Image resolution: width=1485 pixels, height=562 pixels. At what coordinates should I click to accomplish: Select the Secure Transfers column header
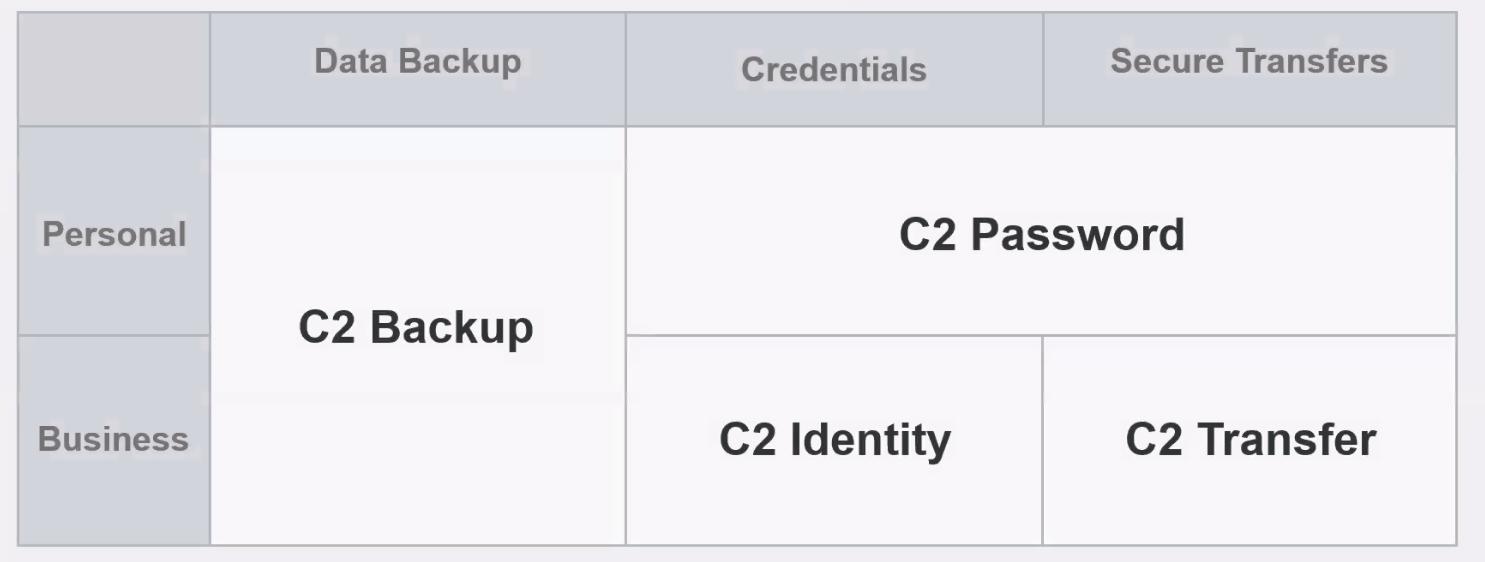(1250, 69)
